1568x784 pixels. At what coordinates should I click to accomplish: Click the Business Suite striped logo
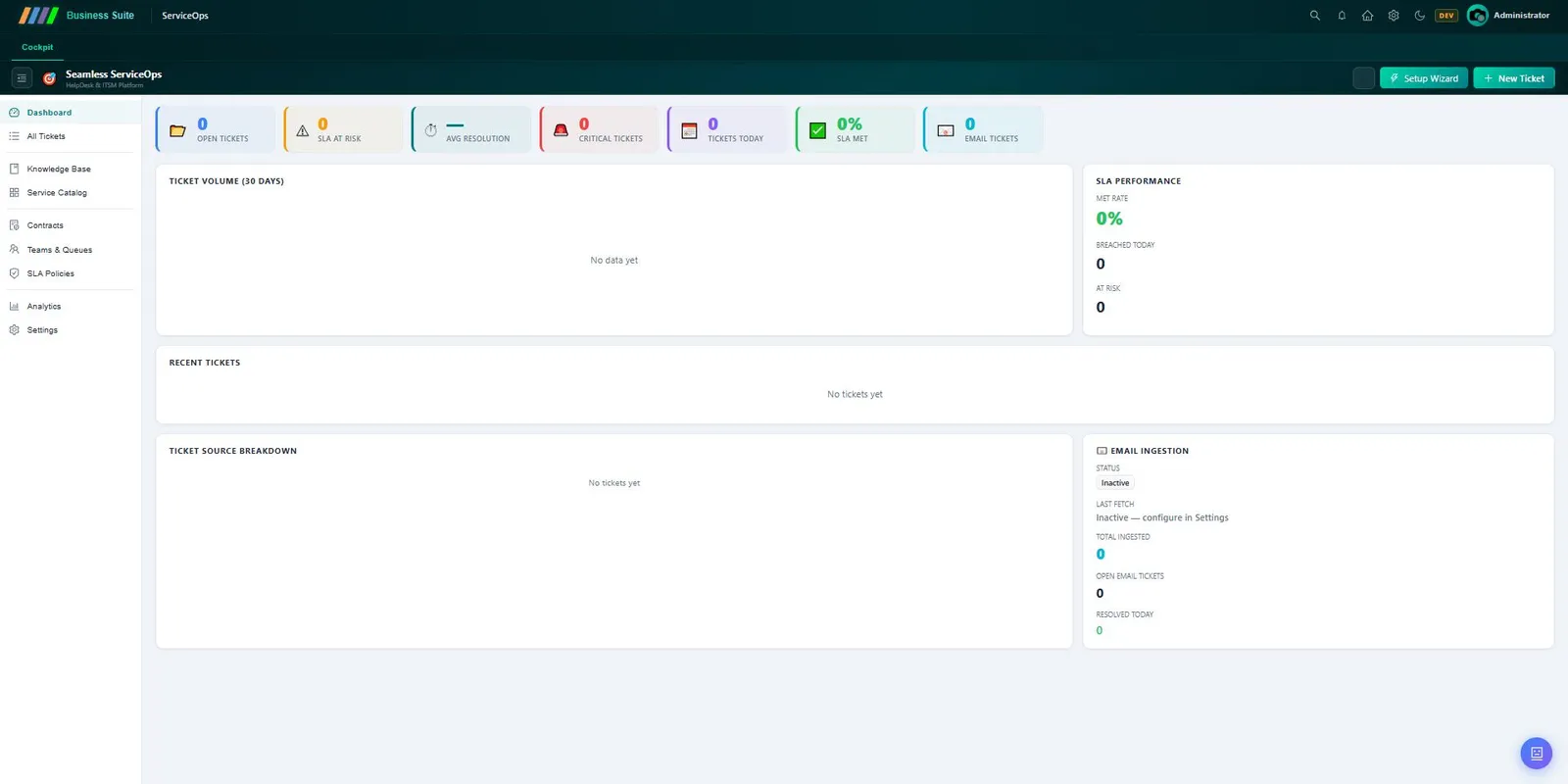pyautogui.click(x=38, y=16)
